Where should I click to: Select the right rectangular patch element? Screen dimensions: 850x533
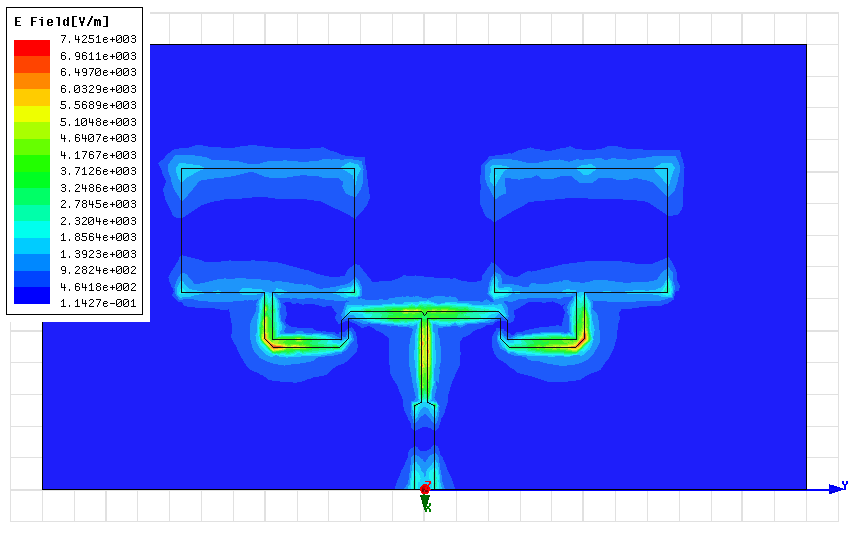click(x=581, y=230)
